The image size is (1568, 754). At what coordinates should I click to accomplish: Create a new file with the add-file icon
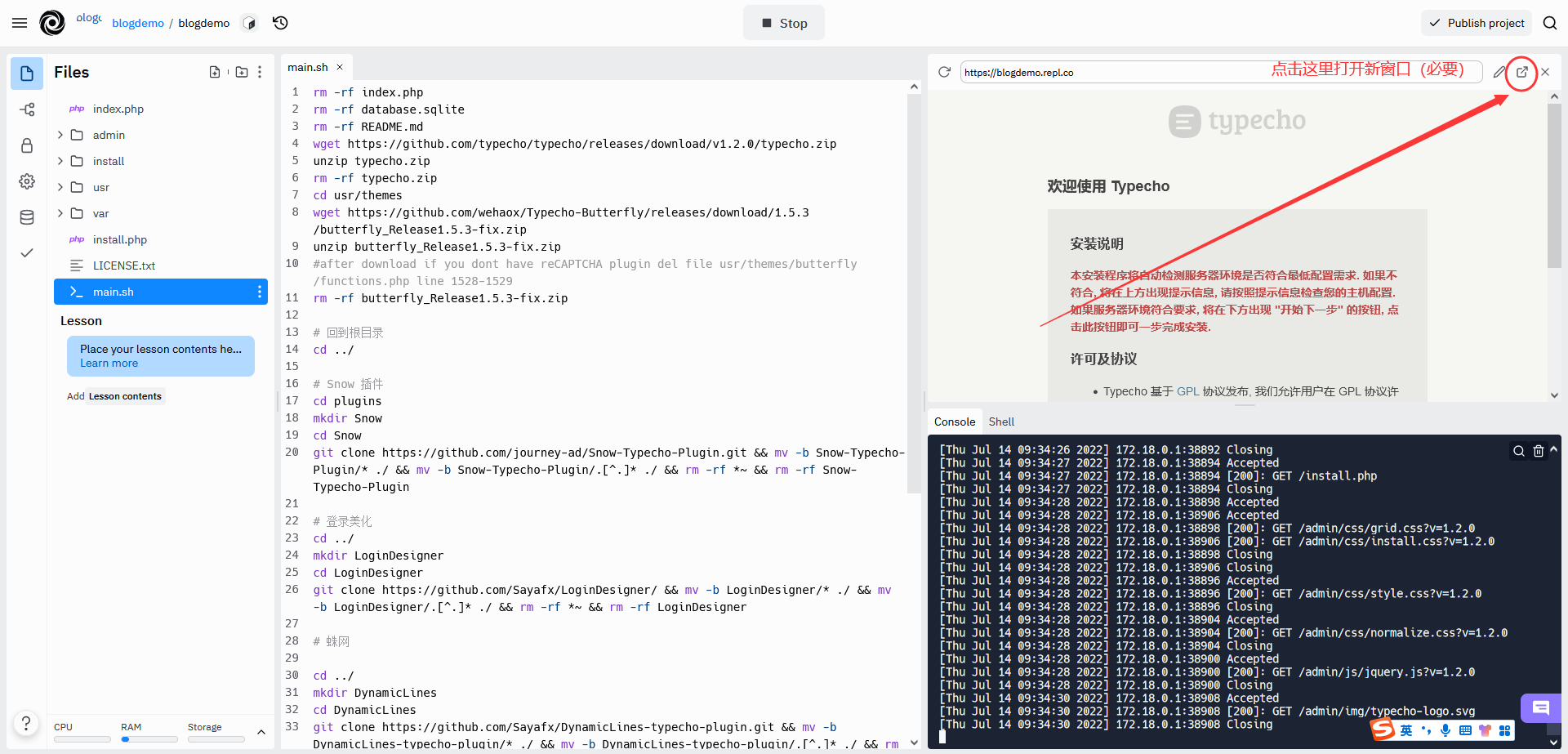pyautogui.click(x=215, y=72)
